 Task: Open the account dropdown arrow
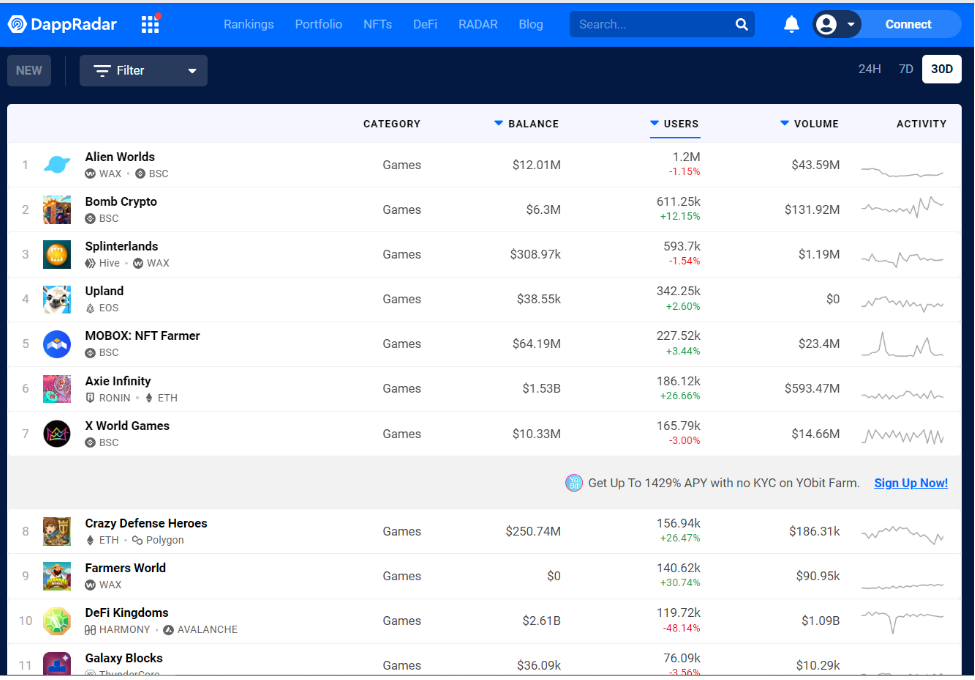tap(851, 24)
